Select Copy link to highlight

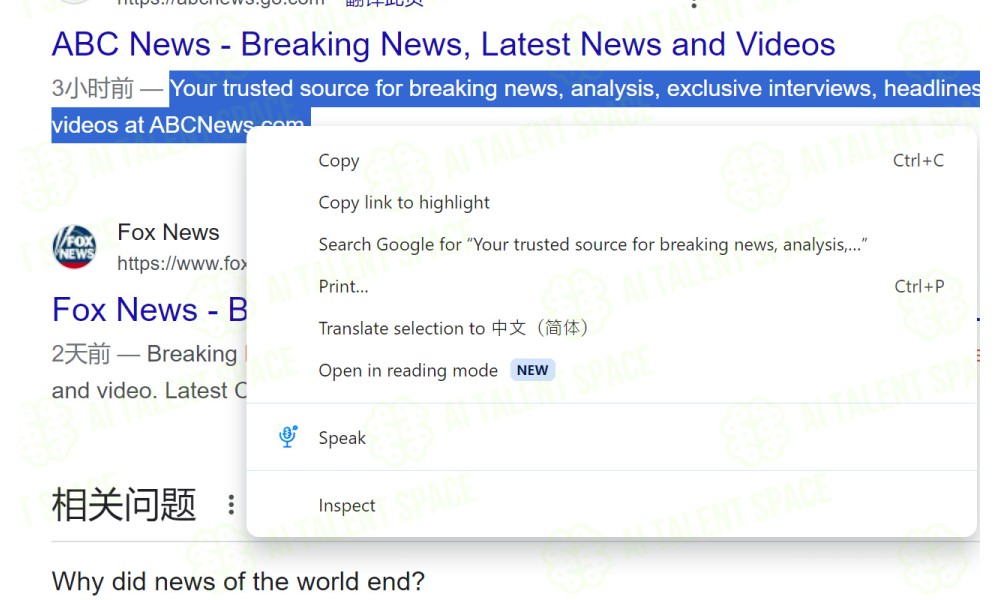point(611,203)
